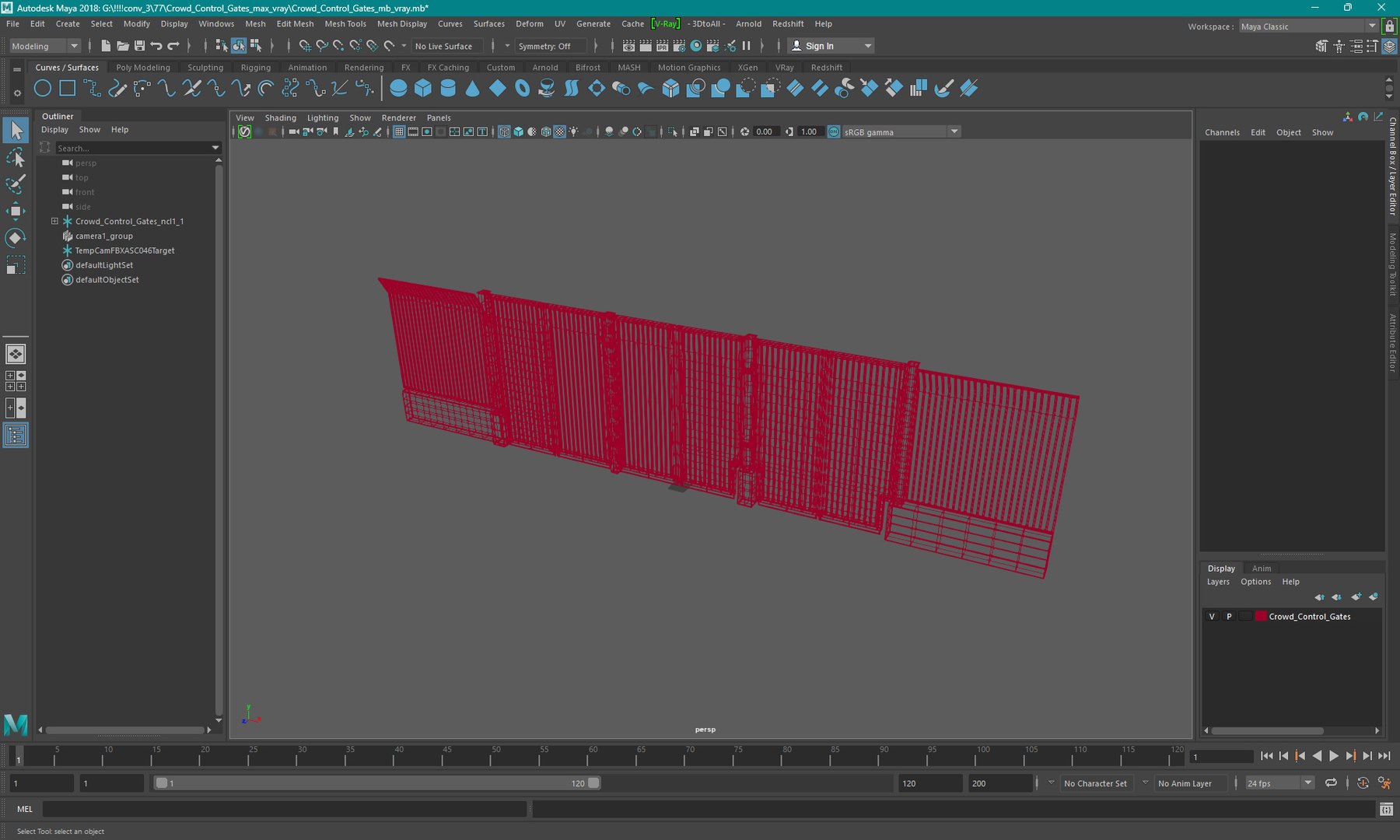Open the Outliner search filter dropdown arrow

(215, 148)
